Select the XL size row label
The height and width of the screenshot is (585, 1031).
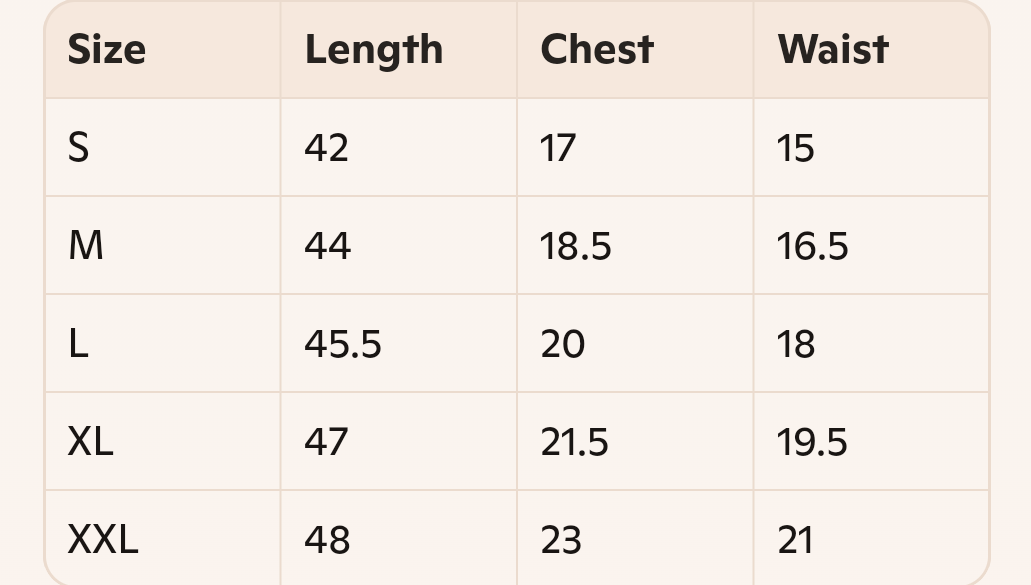pyautogui.click(x=91, y=442)
